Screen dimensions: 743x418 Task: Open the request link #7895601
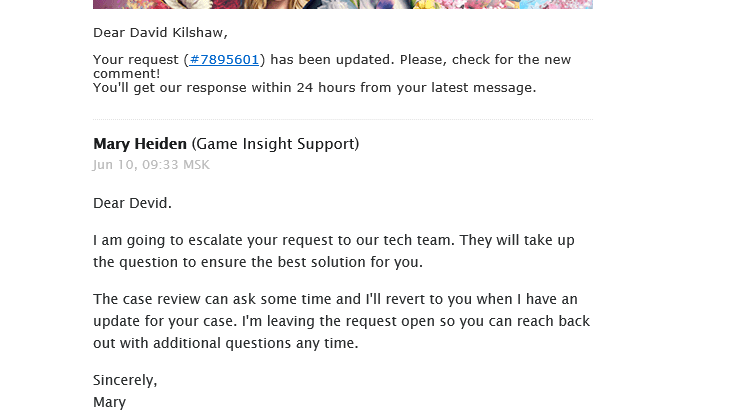[x=224, y=60]
